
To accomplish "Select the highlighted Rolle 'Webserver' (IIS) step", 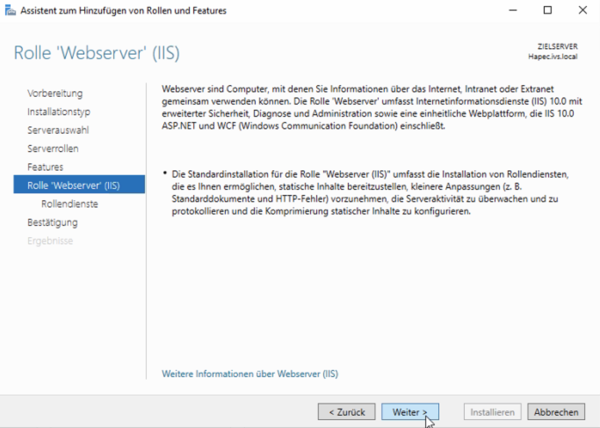I will coord(79,184).
